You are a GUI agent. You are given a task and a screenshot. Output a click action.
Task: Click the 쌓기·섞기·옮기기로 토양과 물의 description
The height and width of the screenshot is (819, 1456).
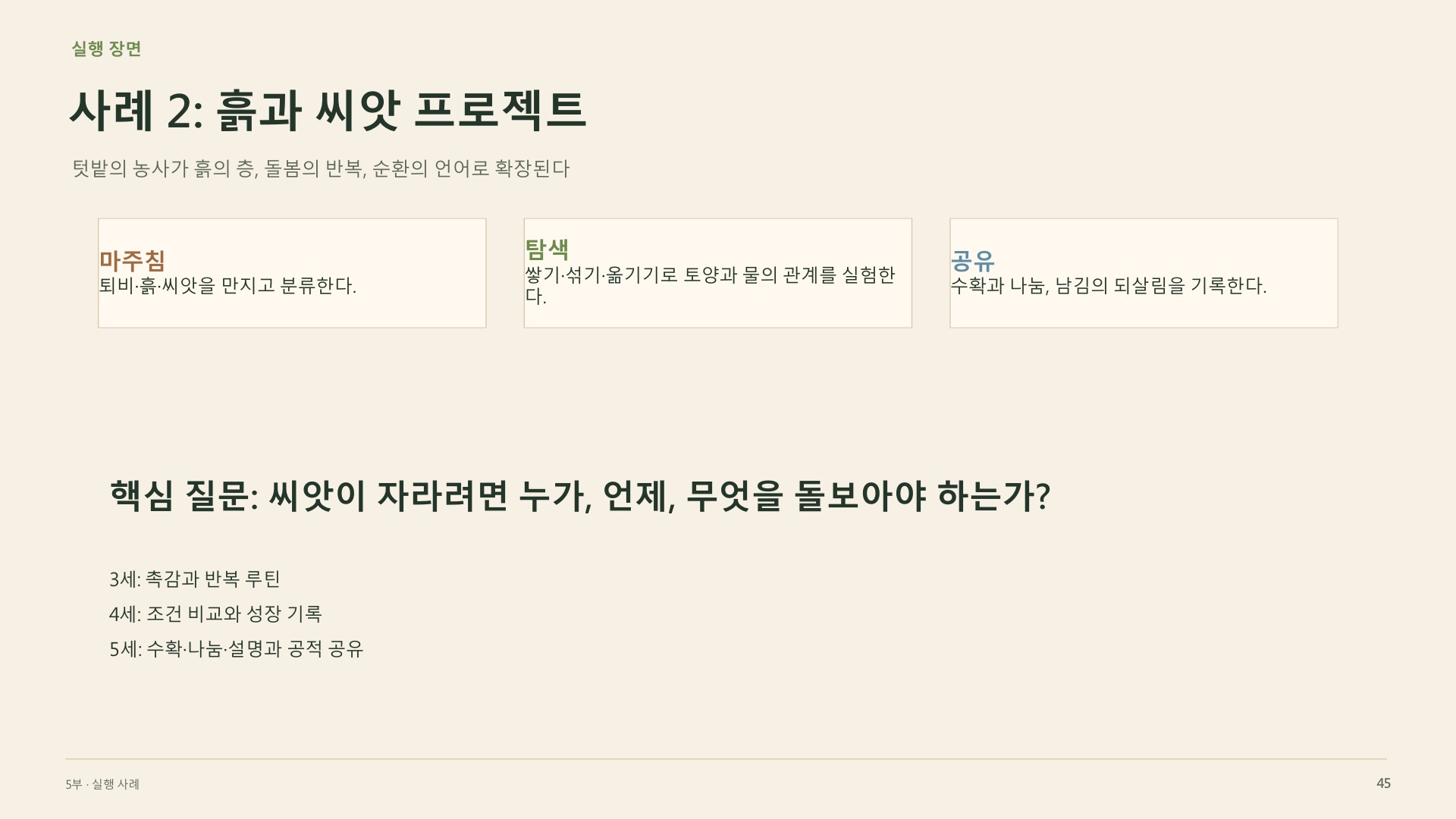click(x=710, y=285)
